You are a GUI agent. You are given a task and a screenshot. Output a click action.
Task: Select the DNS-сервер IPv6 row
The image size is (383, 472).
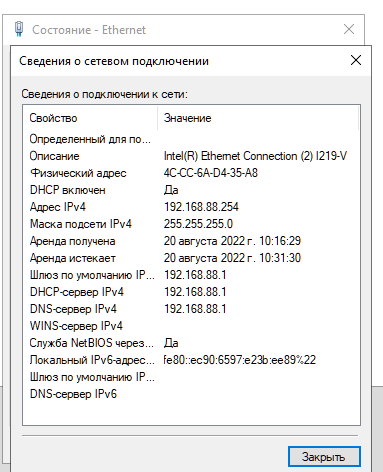[191, 394]
